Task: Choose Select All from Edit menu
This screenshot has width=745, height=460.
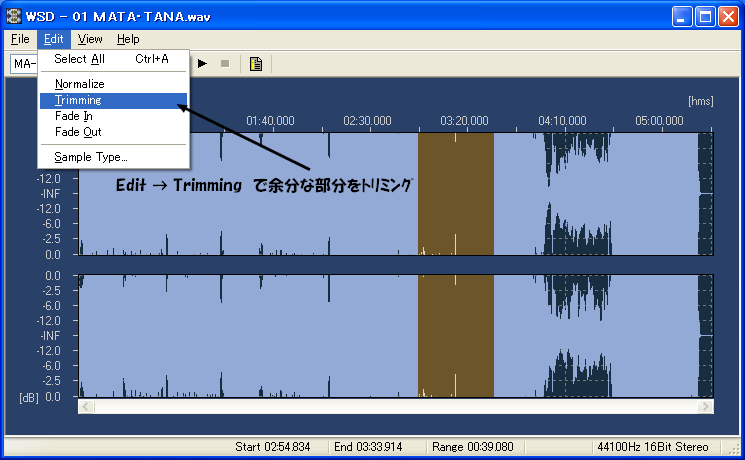Action: 114,59
